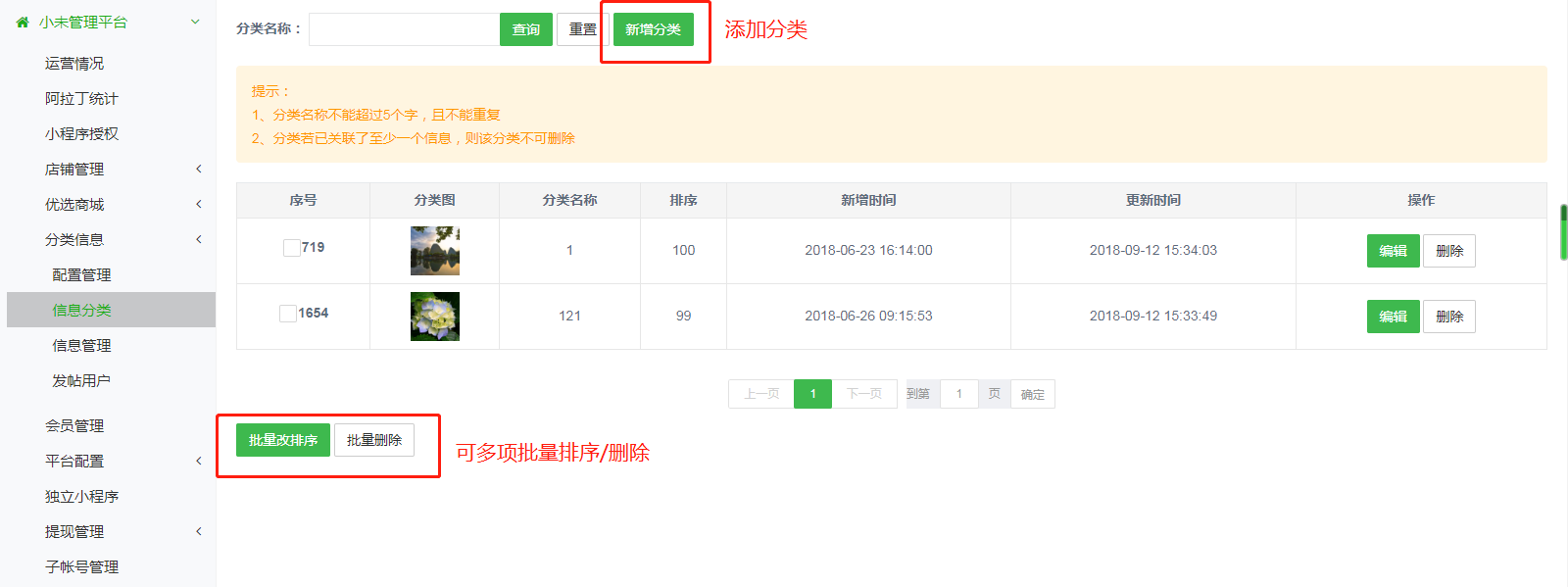This screenshot has width=1568, height=587.
Task: Open the landscape thumbnail for category 719
Action: point(434,251)
